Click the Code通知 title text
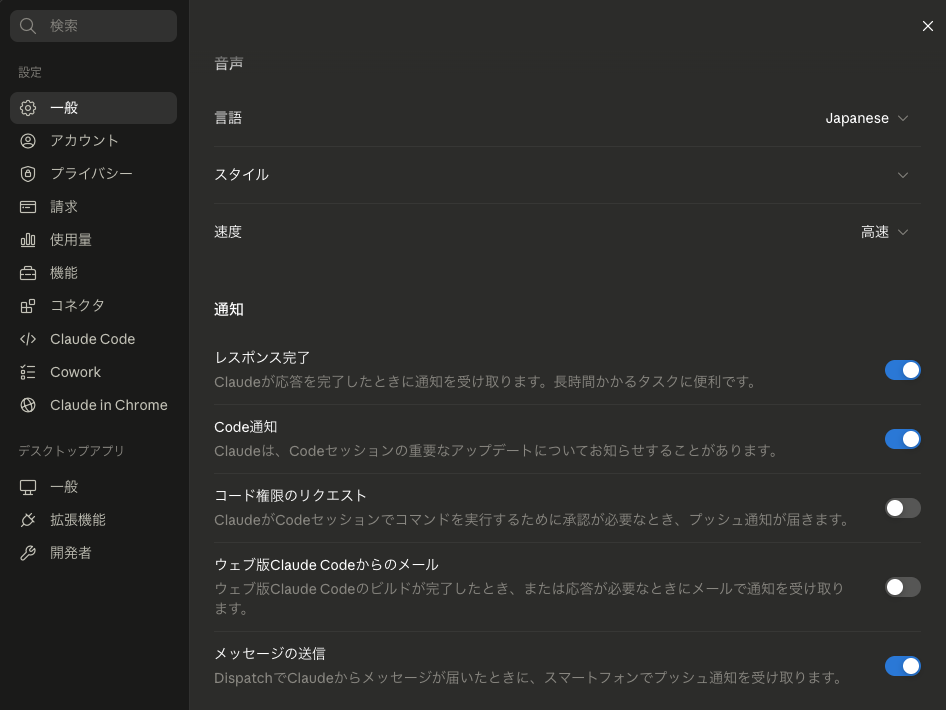Screen dimensions: 946x710 point(246,427)
